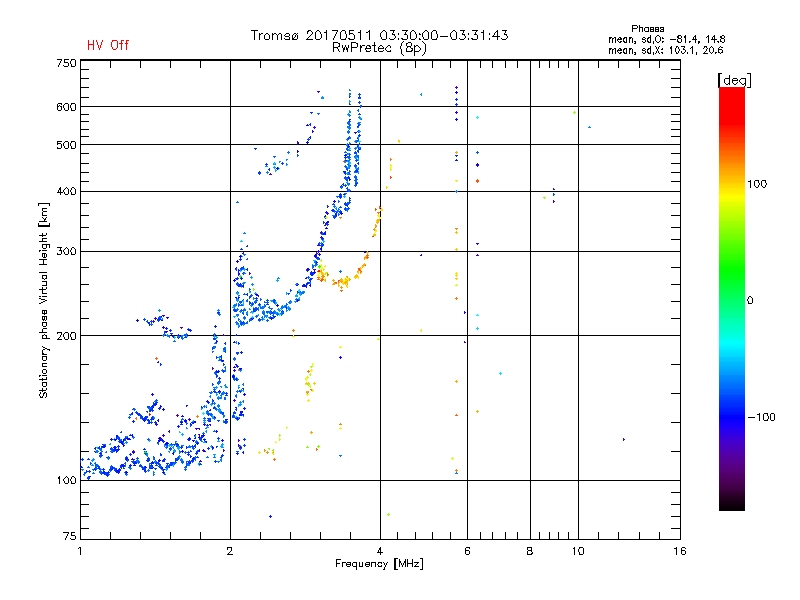Viewport: 800px width, 600px height.
Task: Click the 'Stationary phase Virtual Height [km]' axis title
Action: coord(44,300)
